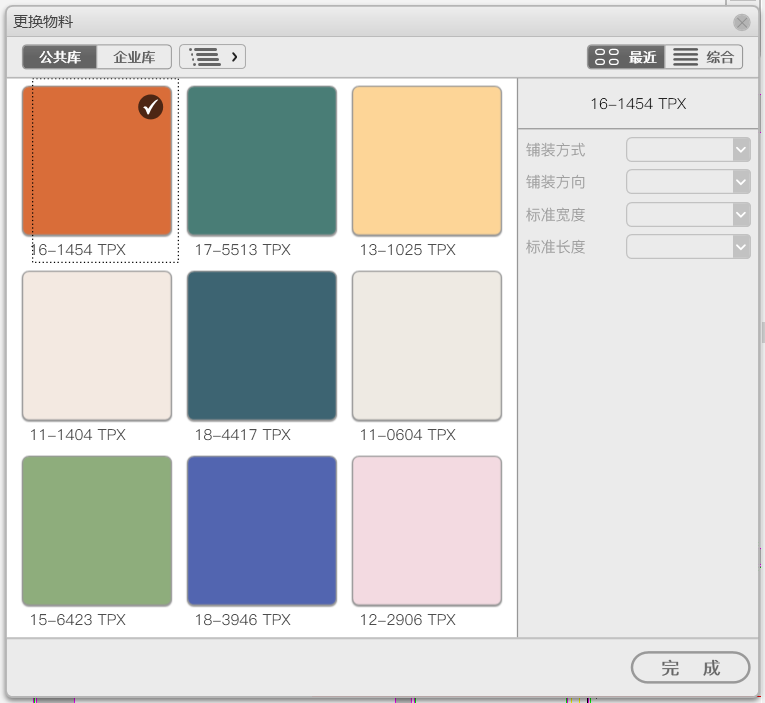Open the category list menu icon
The height and width of the screenshot is (703, 765).
coord(212,57)
